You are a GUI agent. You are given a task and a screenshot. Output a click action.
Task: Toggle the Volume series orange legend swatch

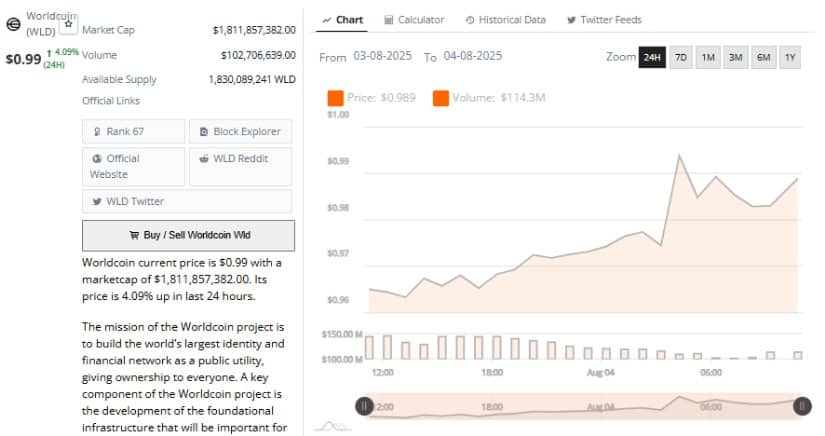tap(441, 98)
